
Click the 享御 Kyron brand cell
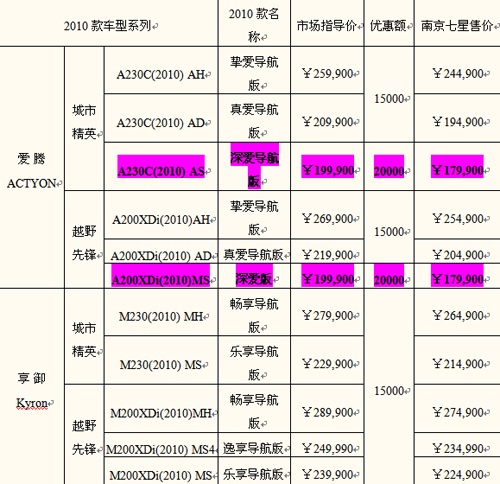click(32, 387)
